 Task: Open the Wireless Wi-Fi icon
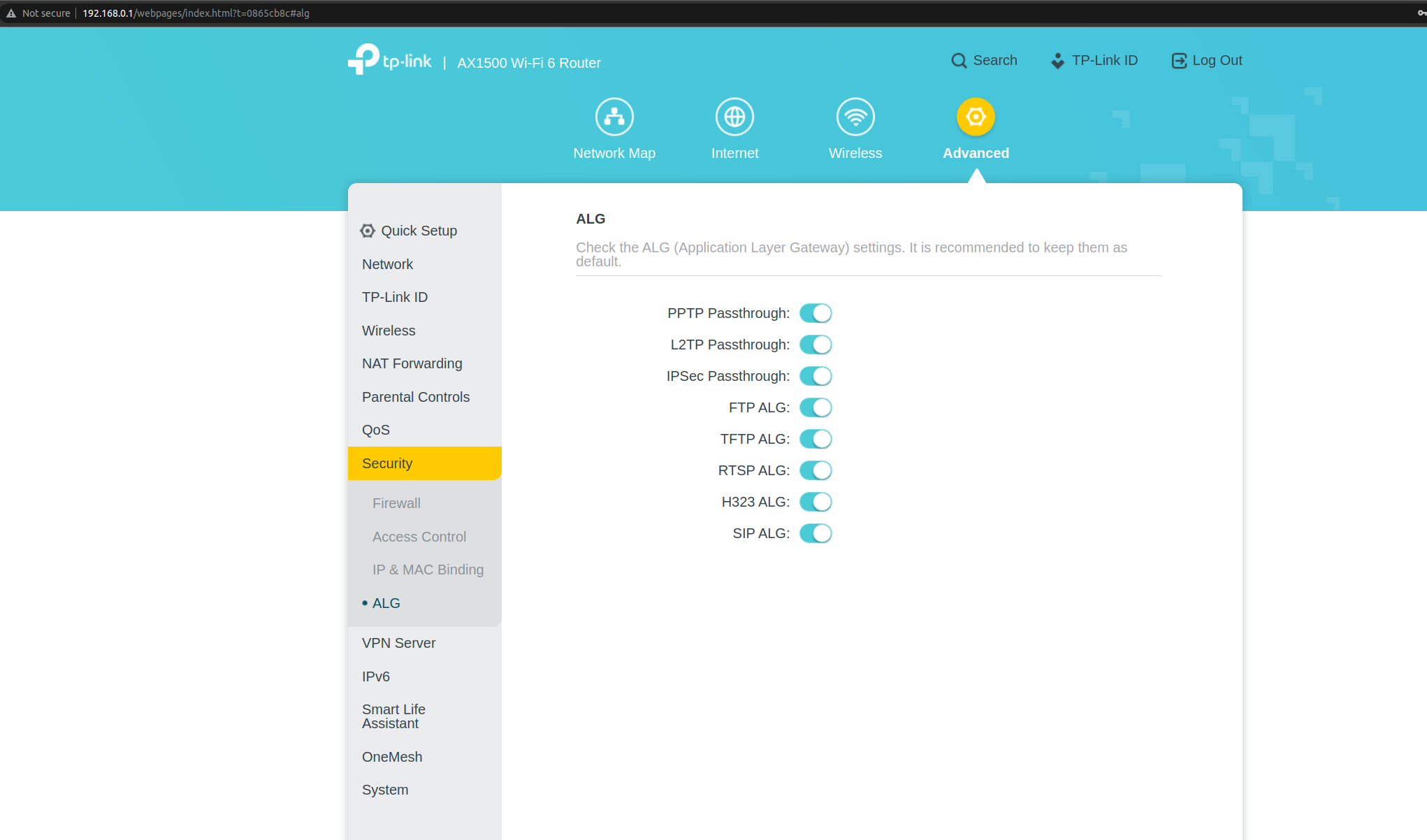tap(855, 117)
